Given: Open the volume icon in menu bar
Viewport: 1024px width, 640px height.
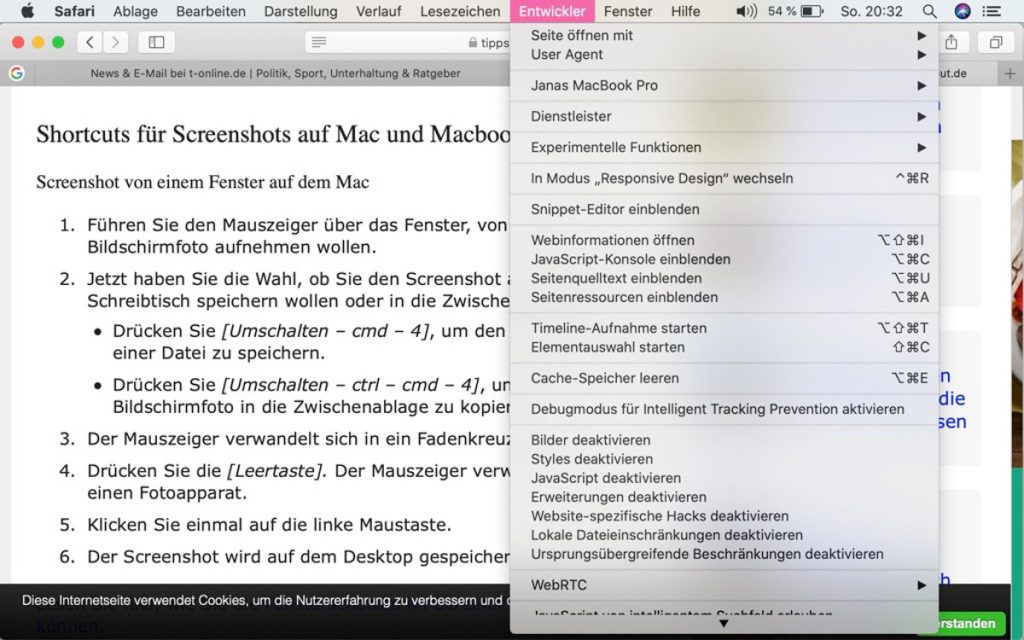Looking at the screenshot, I should 746,11.
